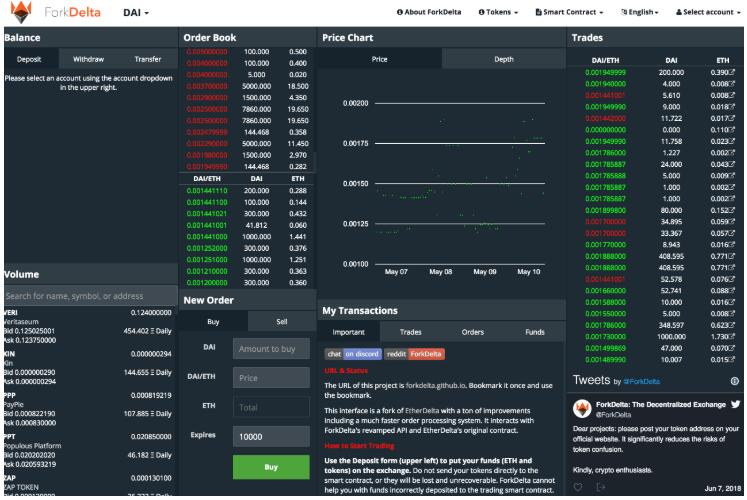This screenshot has height=500, width=747.
Task: Click the Tweets info icon
Action: pyautogui.click(x=735, y=381)
